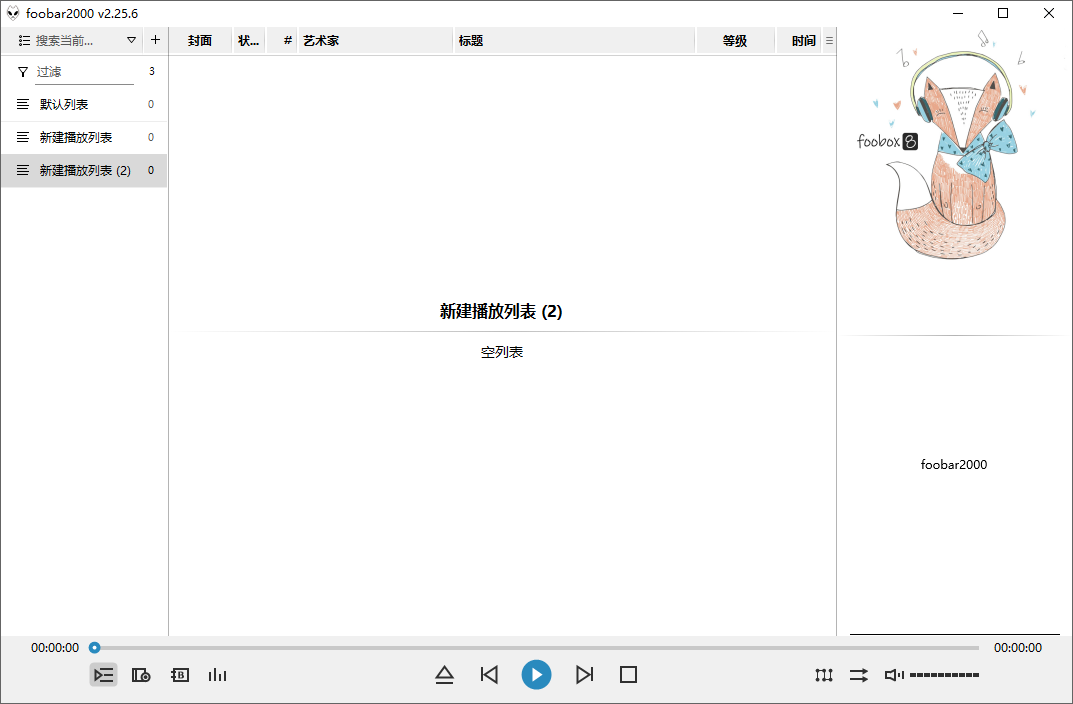Open the column header options menu icon

click(829, 40)
